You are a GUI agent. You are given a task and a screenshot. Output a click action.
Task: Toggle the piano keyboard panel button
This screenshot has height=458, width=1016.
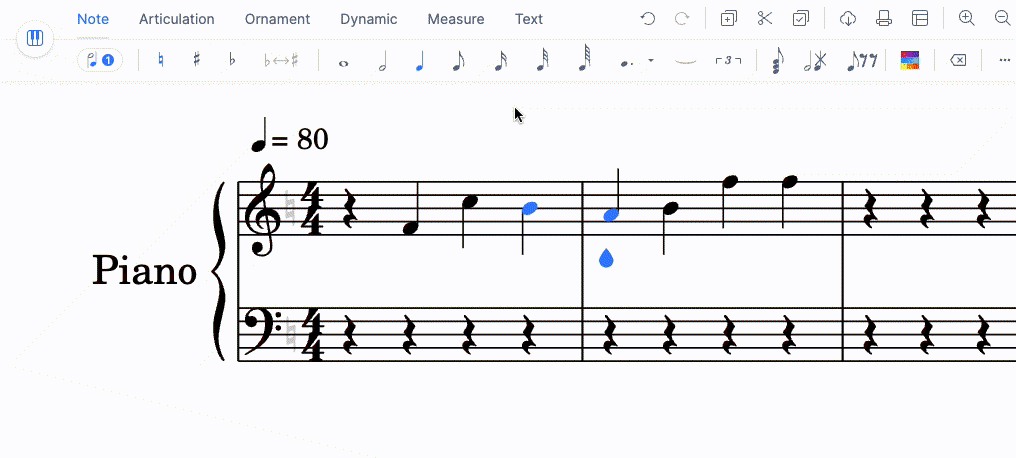pyautogui.click(x=35, y=39)
